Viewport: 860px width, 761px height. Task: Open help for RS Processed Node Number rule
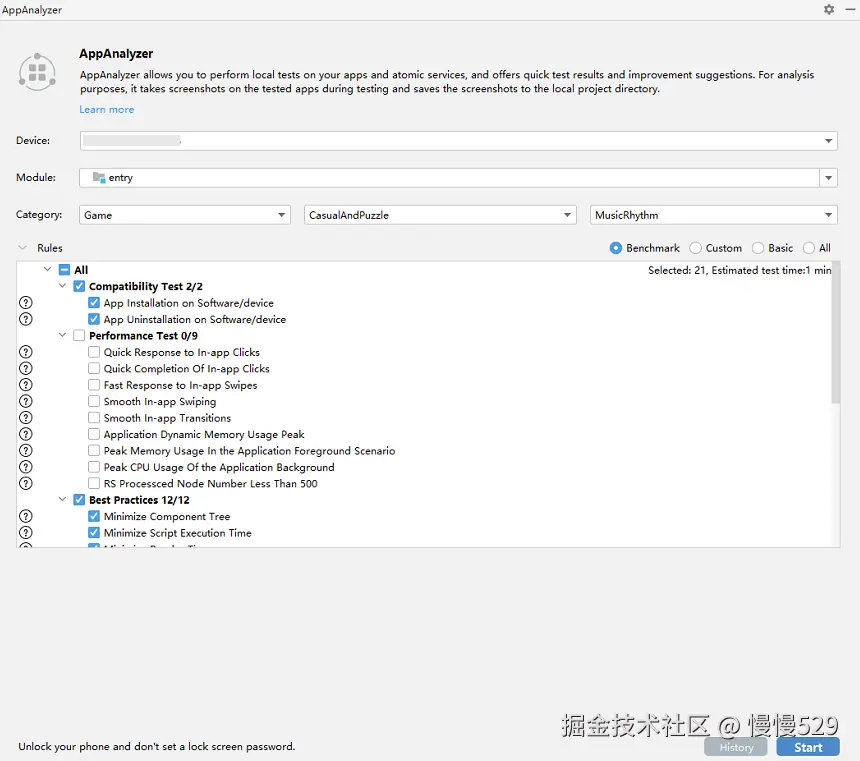[x=26, y=484]
